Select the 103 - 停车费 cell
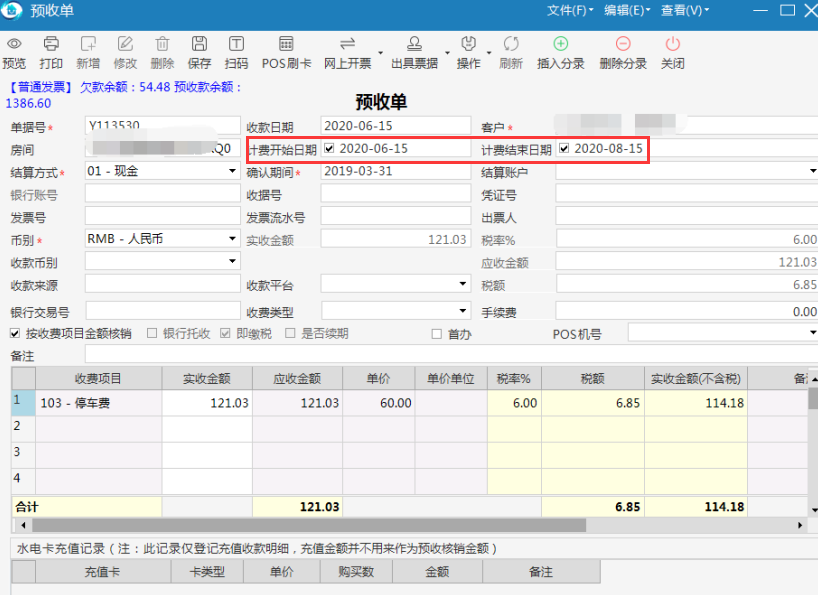This screenshot has width=818, height=595. click(99, 403)
